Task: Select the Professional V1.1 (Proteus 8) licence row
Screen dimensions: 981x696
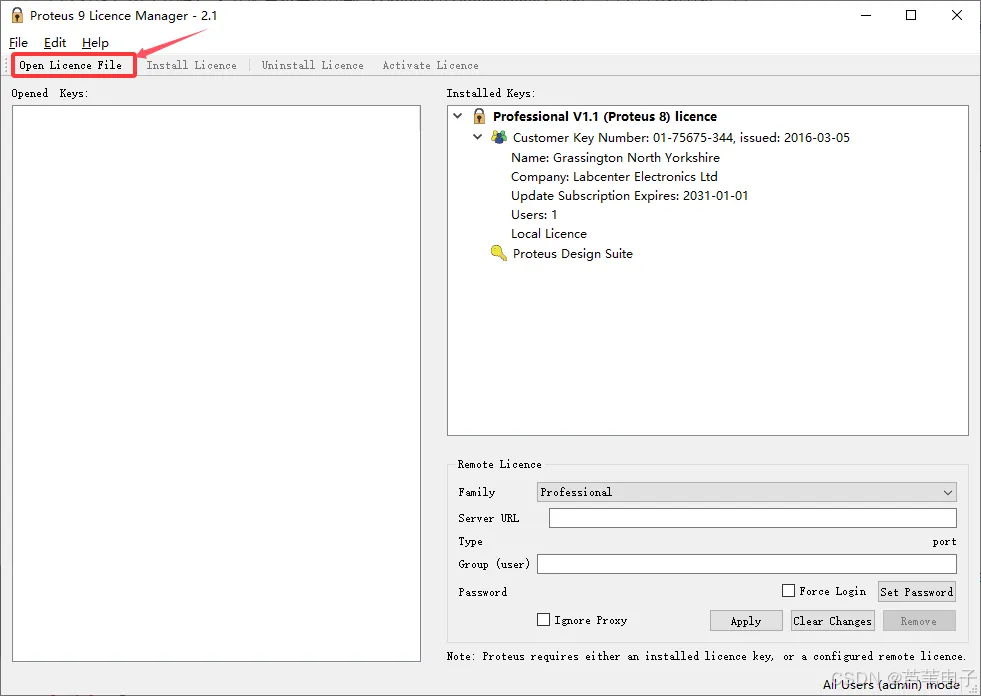Action: [604, 116]
